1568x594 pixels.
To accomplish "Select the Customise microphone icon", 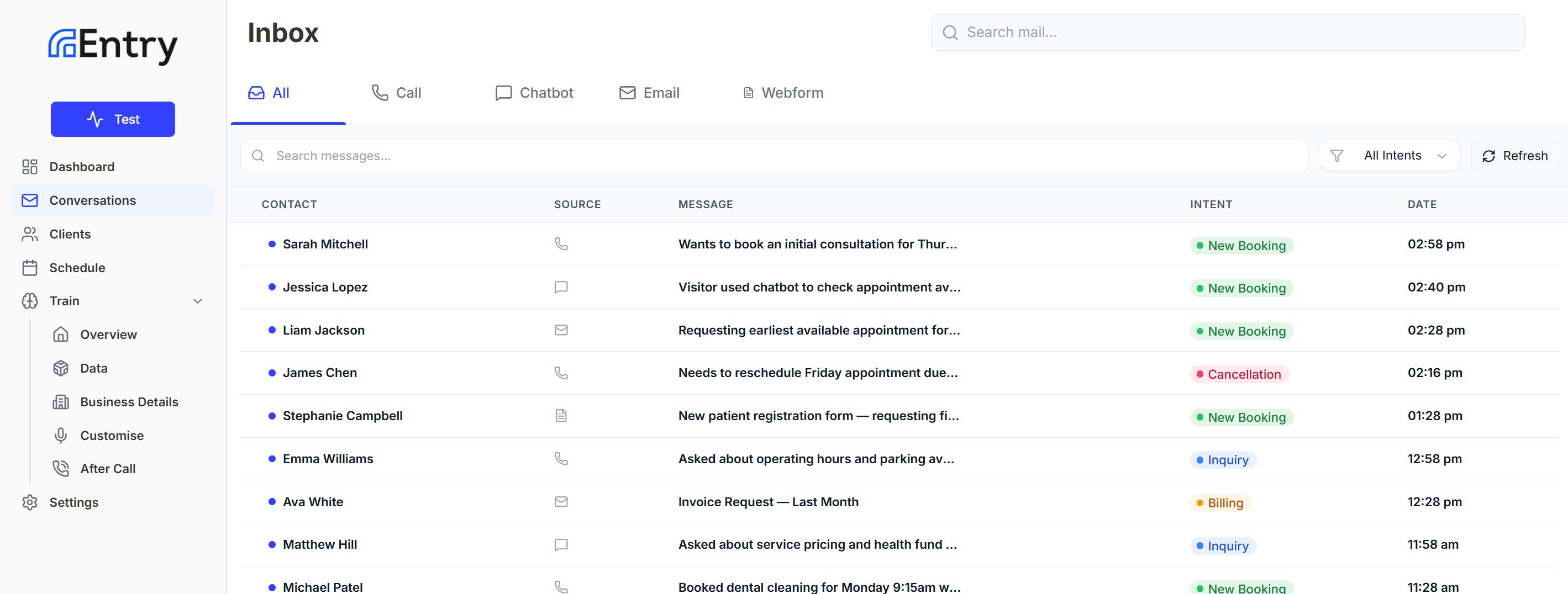I will 60,436.
